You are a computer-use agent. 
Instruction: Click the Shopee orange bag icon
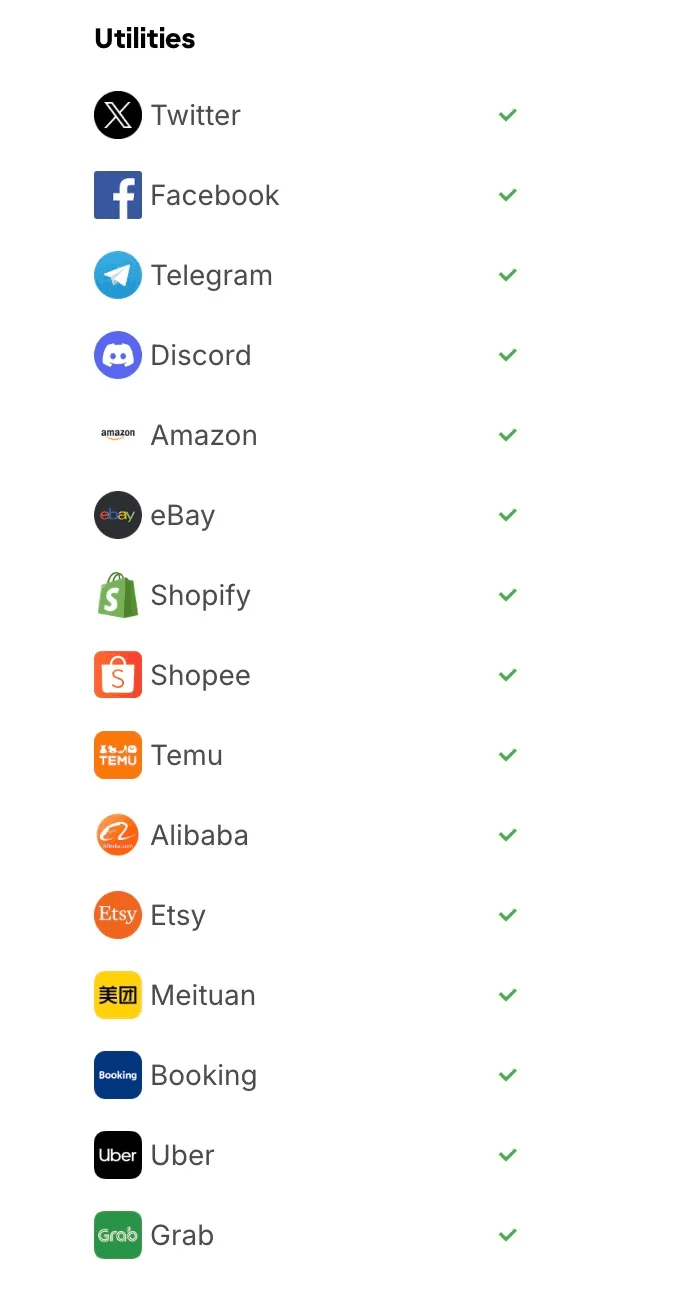118,675
